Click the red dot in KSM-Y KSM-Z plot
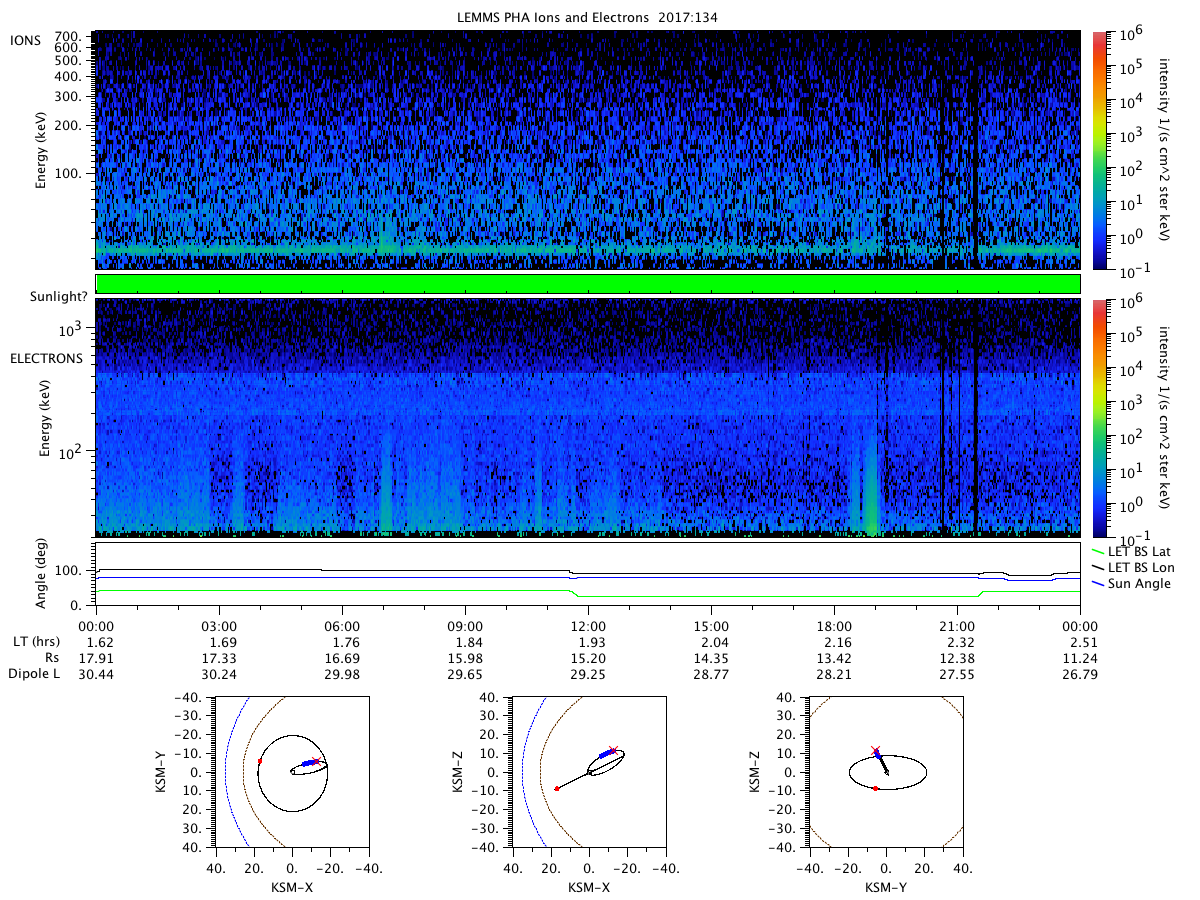Viewport: 1200px width, 900px height. click(x=875, y=789)
